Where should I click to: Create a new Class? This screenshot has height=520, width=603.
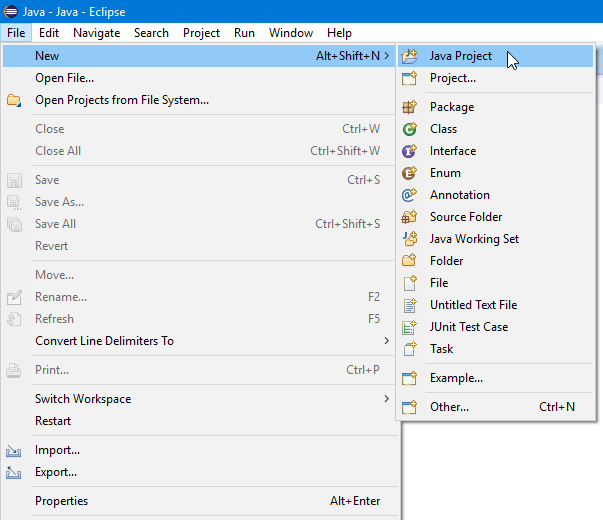tap(495, 129)
